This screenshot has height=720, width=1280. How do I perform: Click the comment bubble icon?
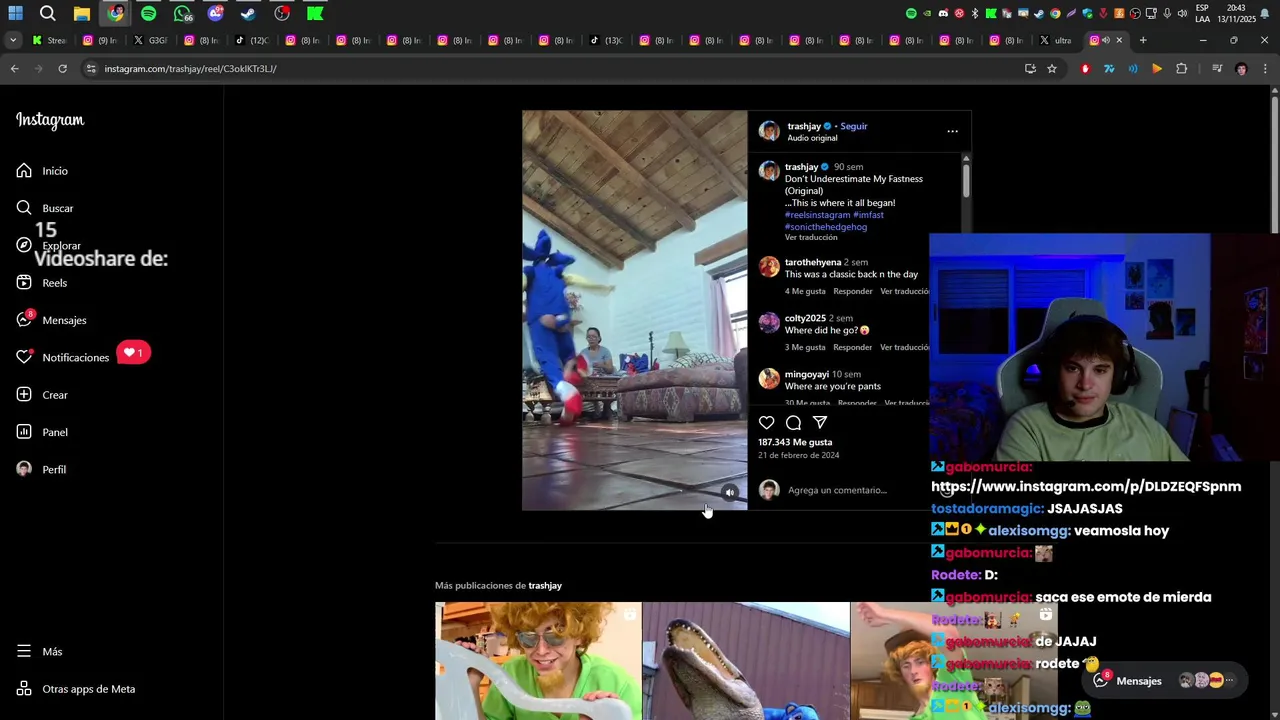coord(793,423)
